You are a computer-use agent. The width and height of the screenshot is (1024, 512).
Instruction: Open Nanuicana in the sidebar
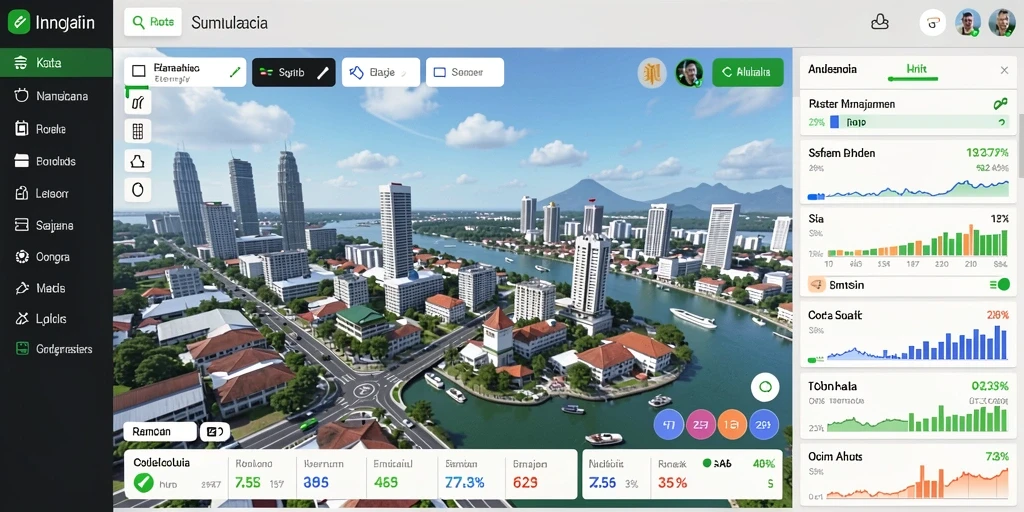tap(56, 96)
